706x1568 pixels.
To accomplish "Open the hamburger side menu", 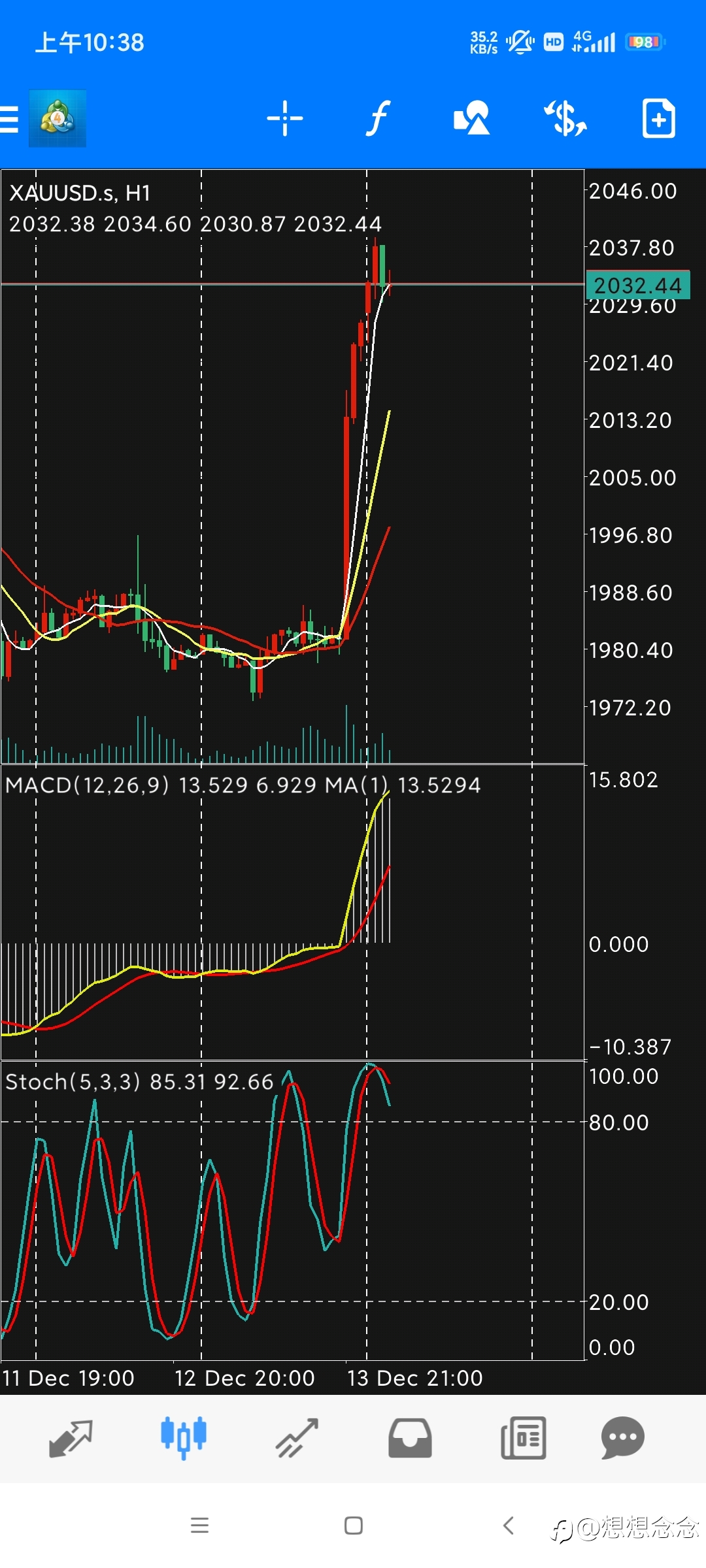I will tap(9, 119).
